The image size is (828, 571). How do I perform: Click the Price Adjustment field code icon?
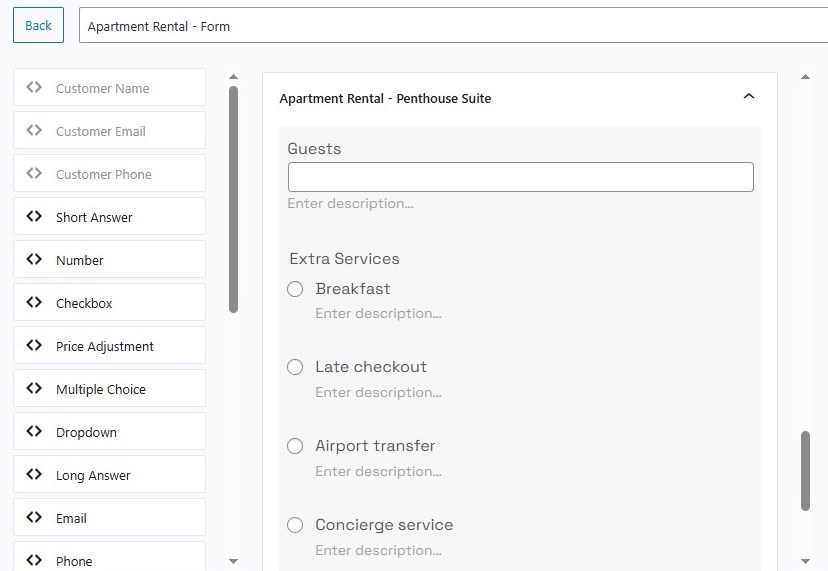pos(34,345)
